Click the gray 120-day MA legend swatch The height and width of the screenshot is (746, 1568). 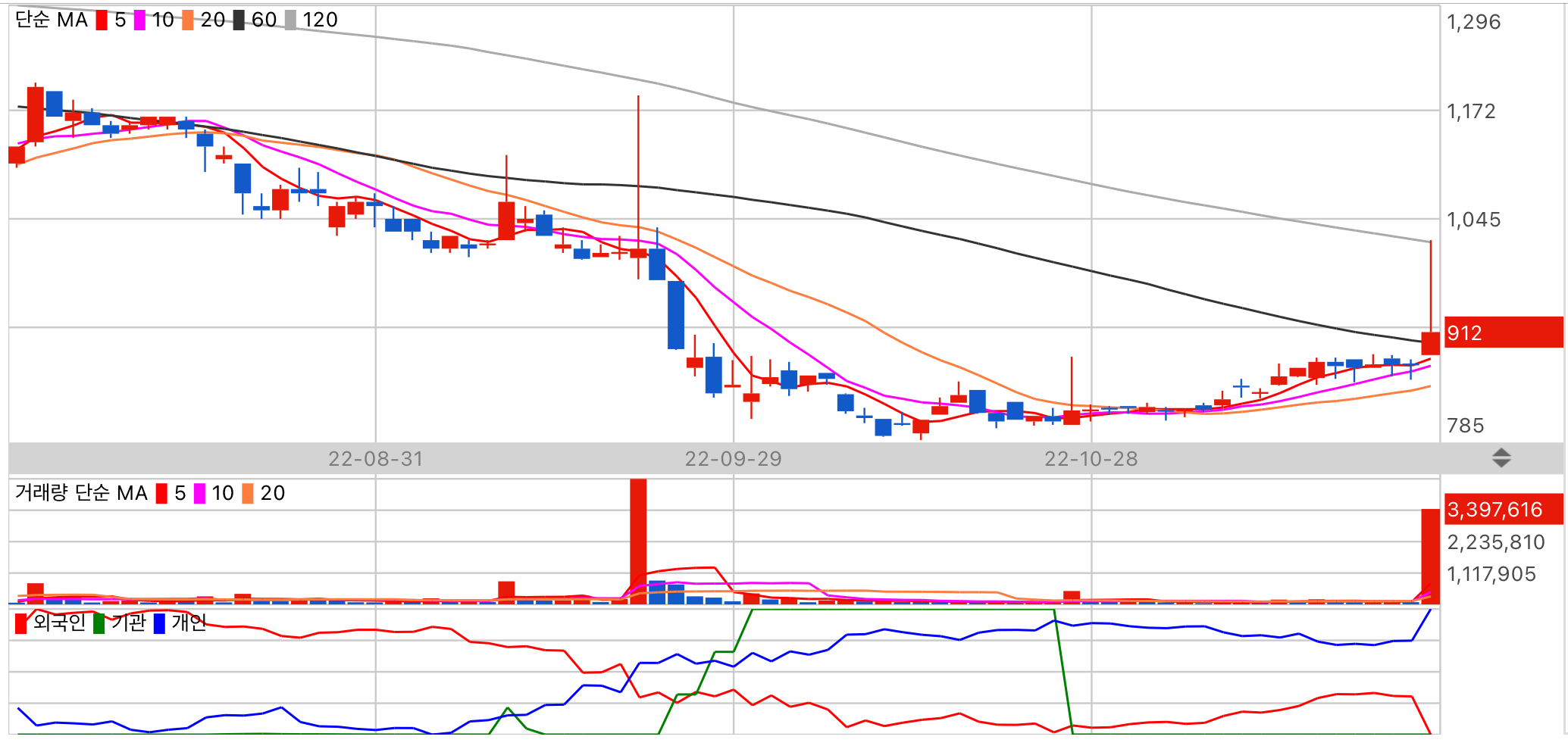point(290,20)
